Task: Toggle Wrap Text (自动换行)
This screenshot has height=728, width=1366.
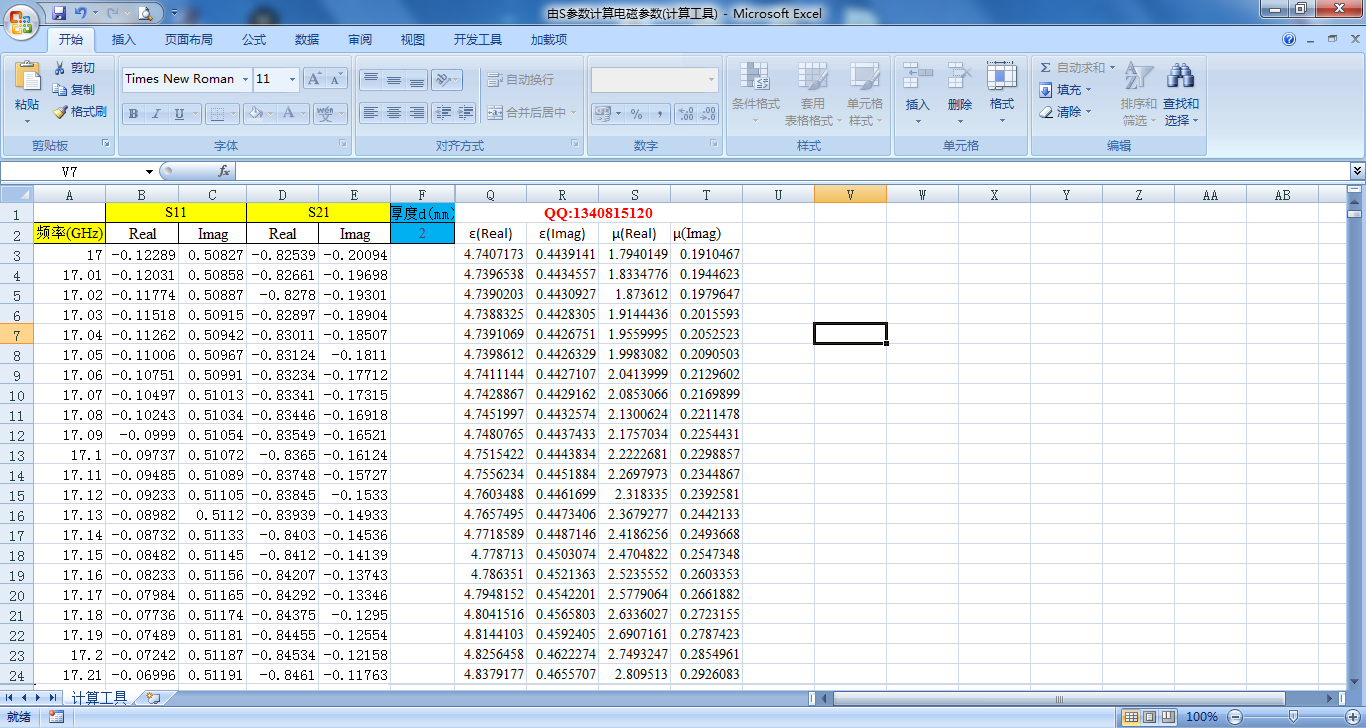Action: point(520,79)
